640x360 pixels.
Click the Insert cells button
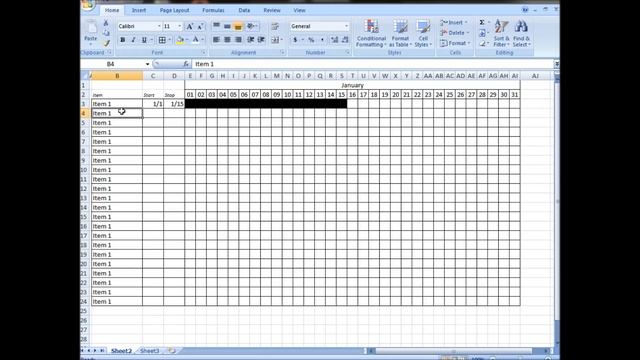pyautogui.click(x=454, y=22)
